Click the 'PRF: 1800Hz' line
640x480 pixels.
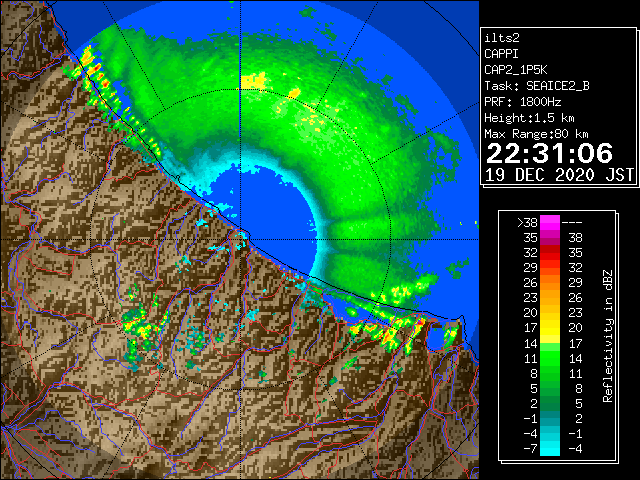(x=522, y=102)
